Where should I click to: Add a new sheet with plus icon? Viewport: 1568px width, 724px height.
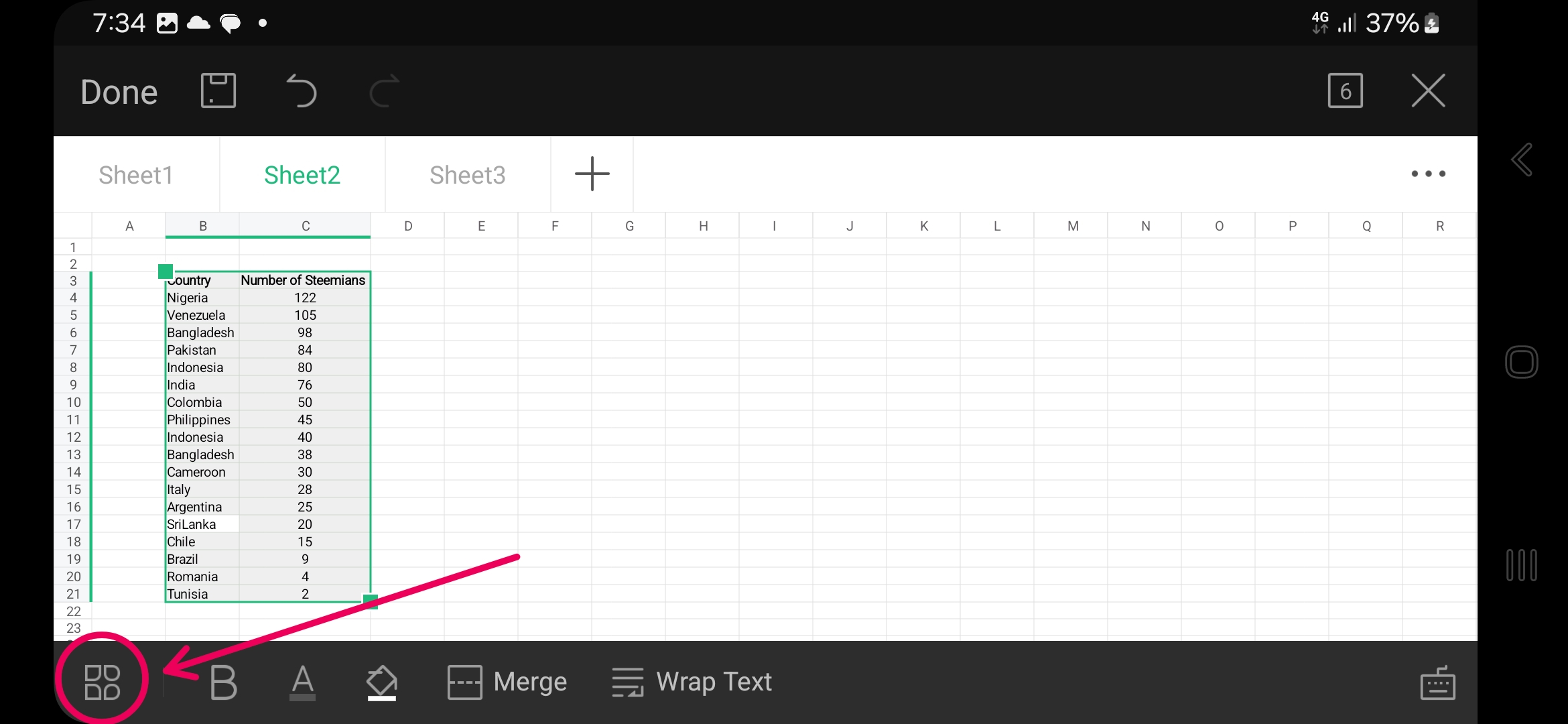point(592,174)
